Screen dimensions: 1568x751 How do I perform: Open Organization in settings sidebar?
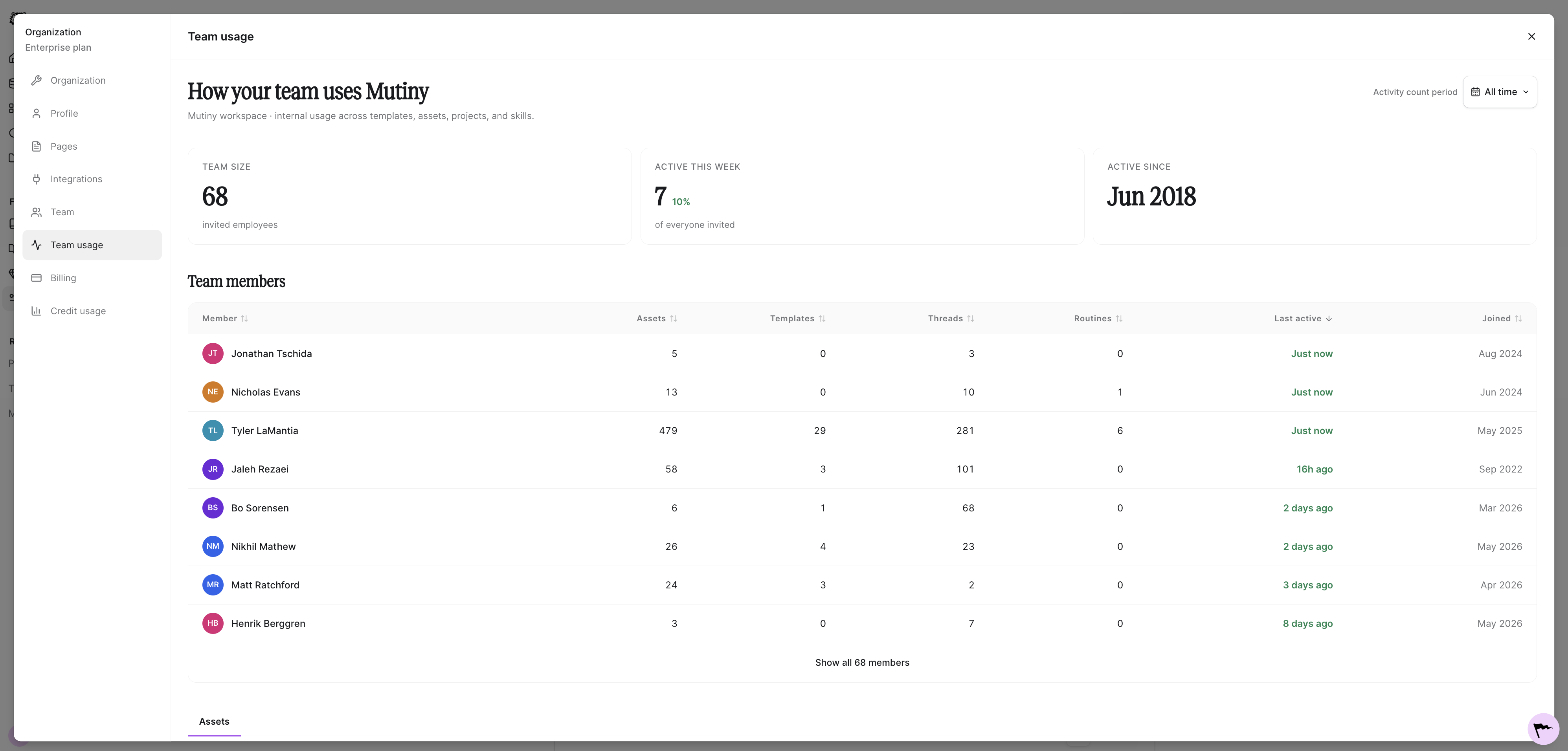pyautogui.click(x=92, y=81)
